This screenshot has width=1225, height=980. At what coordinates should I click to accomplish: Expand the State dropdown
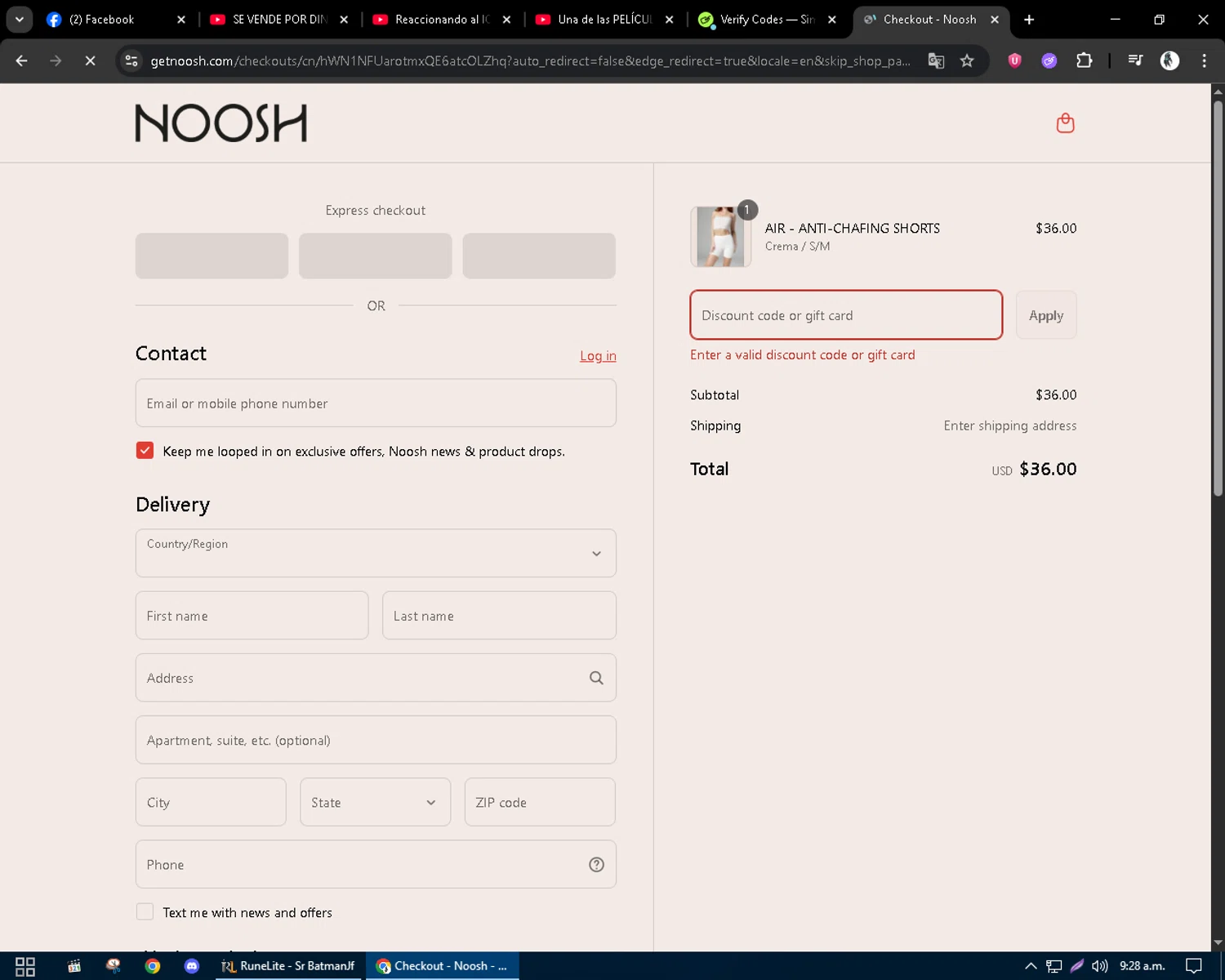[375, 802]
